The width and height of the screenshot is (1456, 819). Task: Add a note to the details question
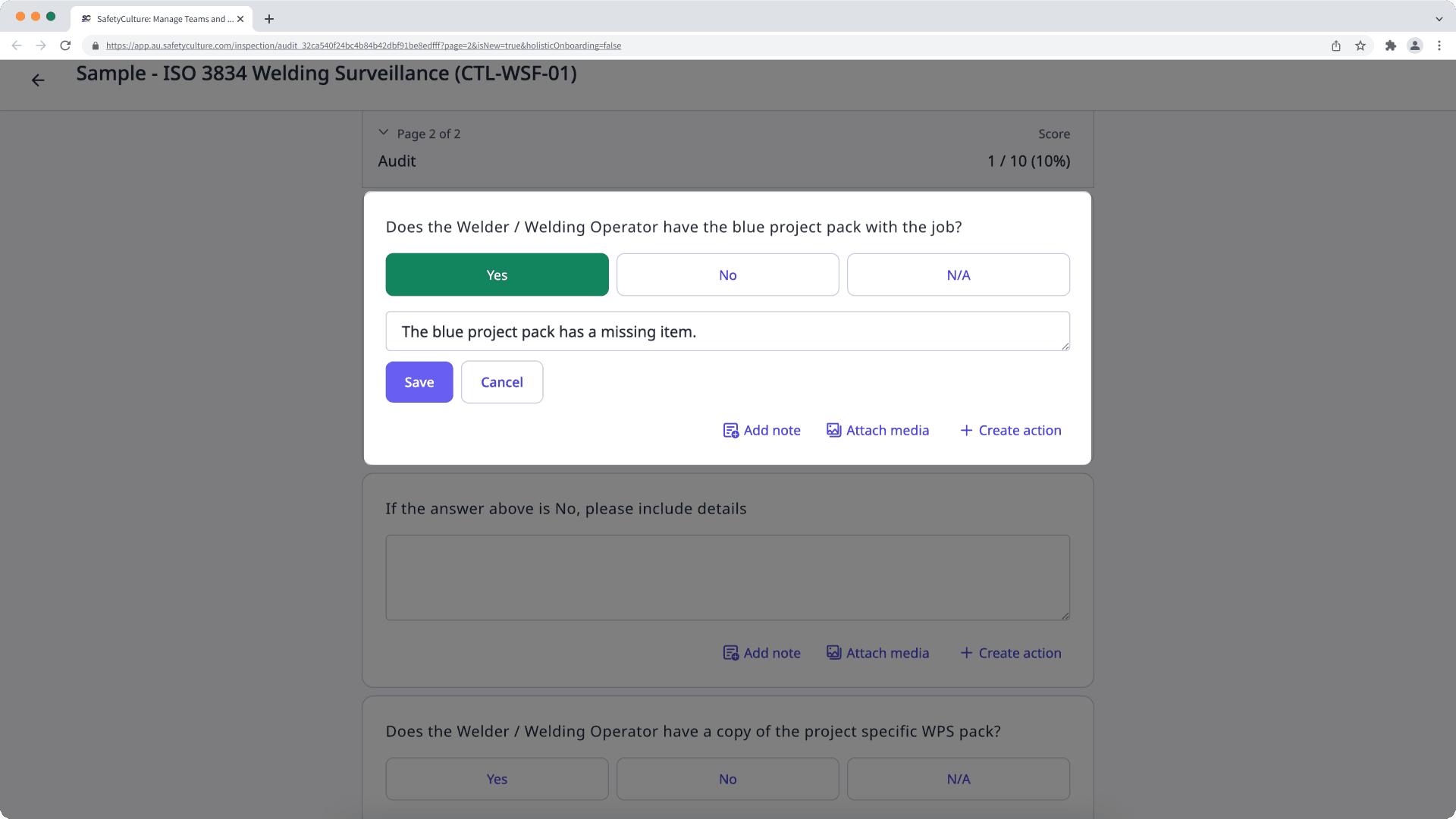click(x=761, y=652)
